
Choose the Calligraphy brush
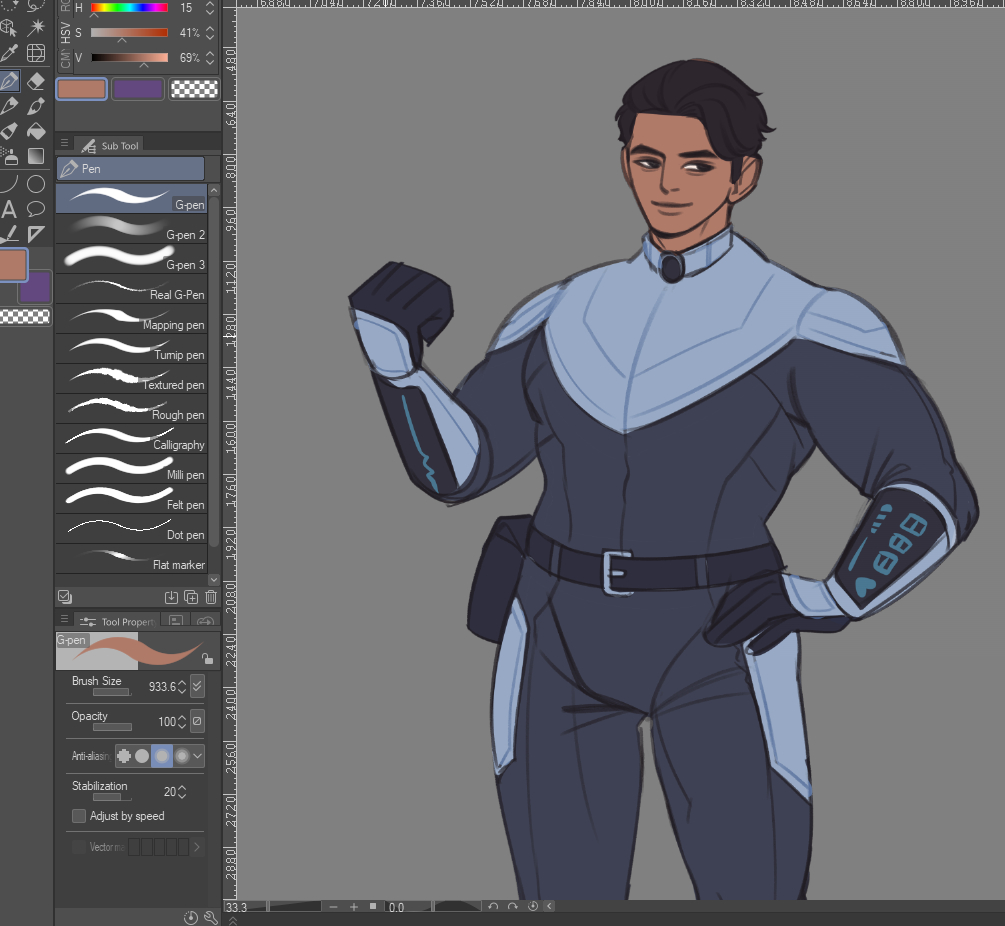coord(131,439)
